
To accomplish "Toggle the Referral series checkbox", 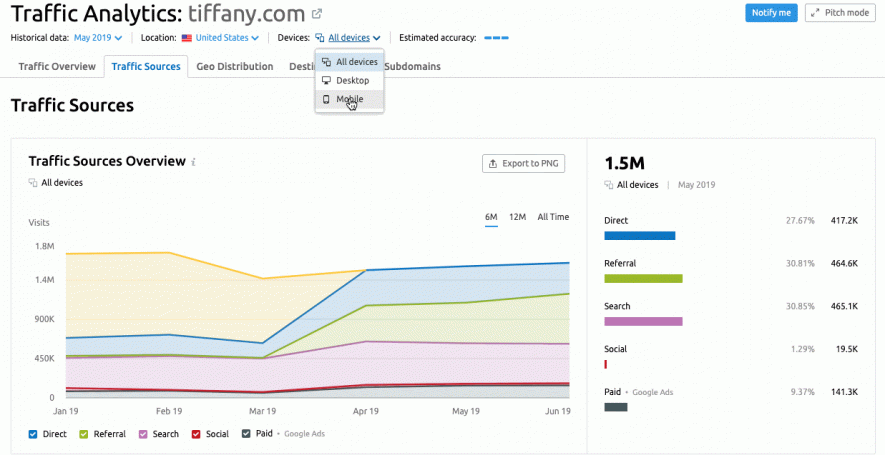I will 84,434.
